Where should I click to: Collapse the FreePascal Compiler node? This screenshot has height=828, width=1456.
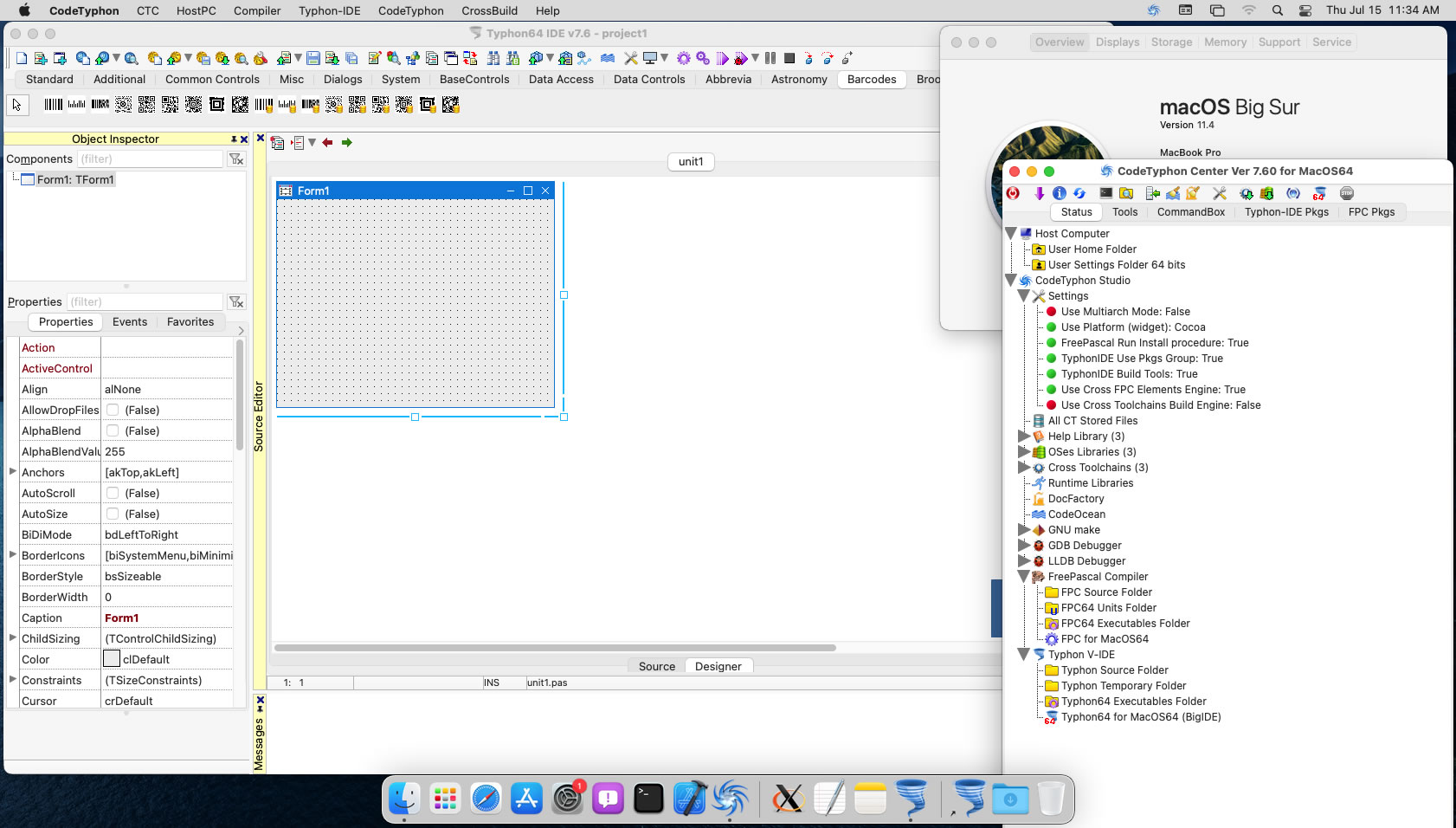tap(1023, 577)
